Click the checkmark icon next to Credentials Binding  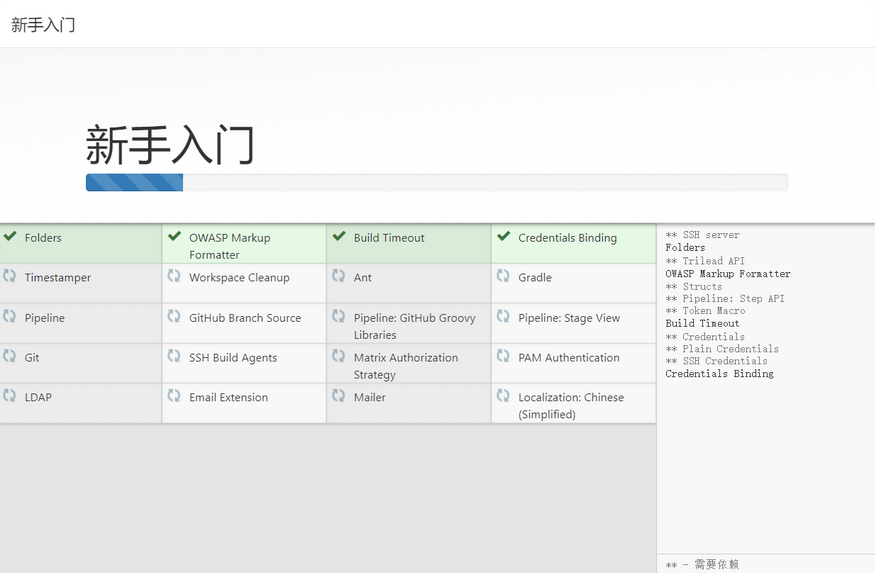point(503,236)
